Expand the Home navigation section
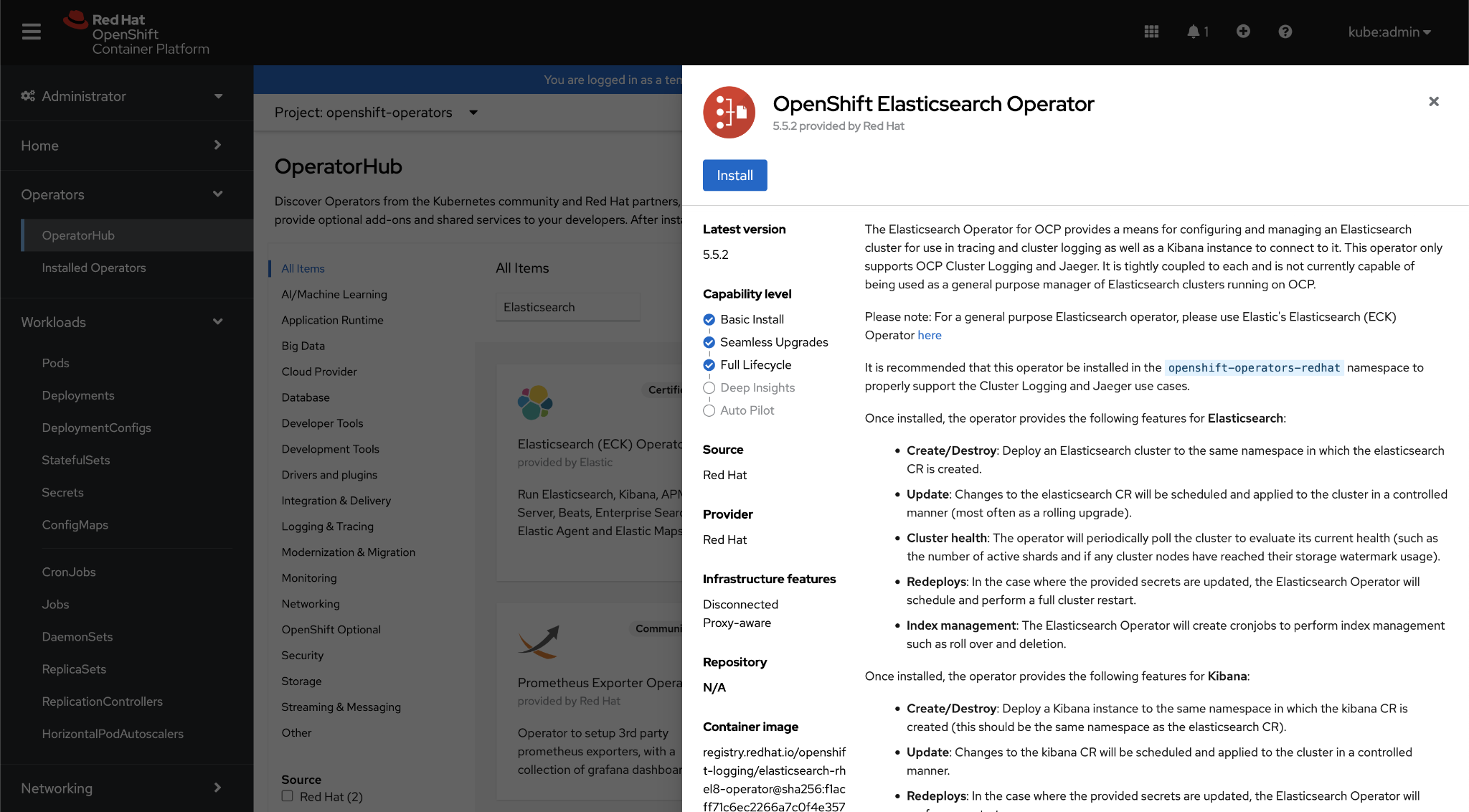 [127, 146]
